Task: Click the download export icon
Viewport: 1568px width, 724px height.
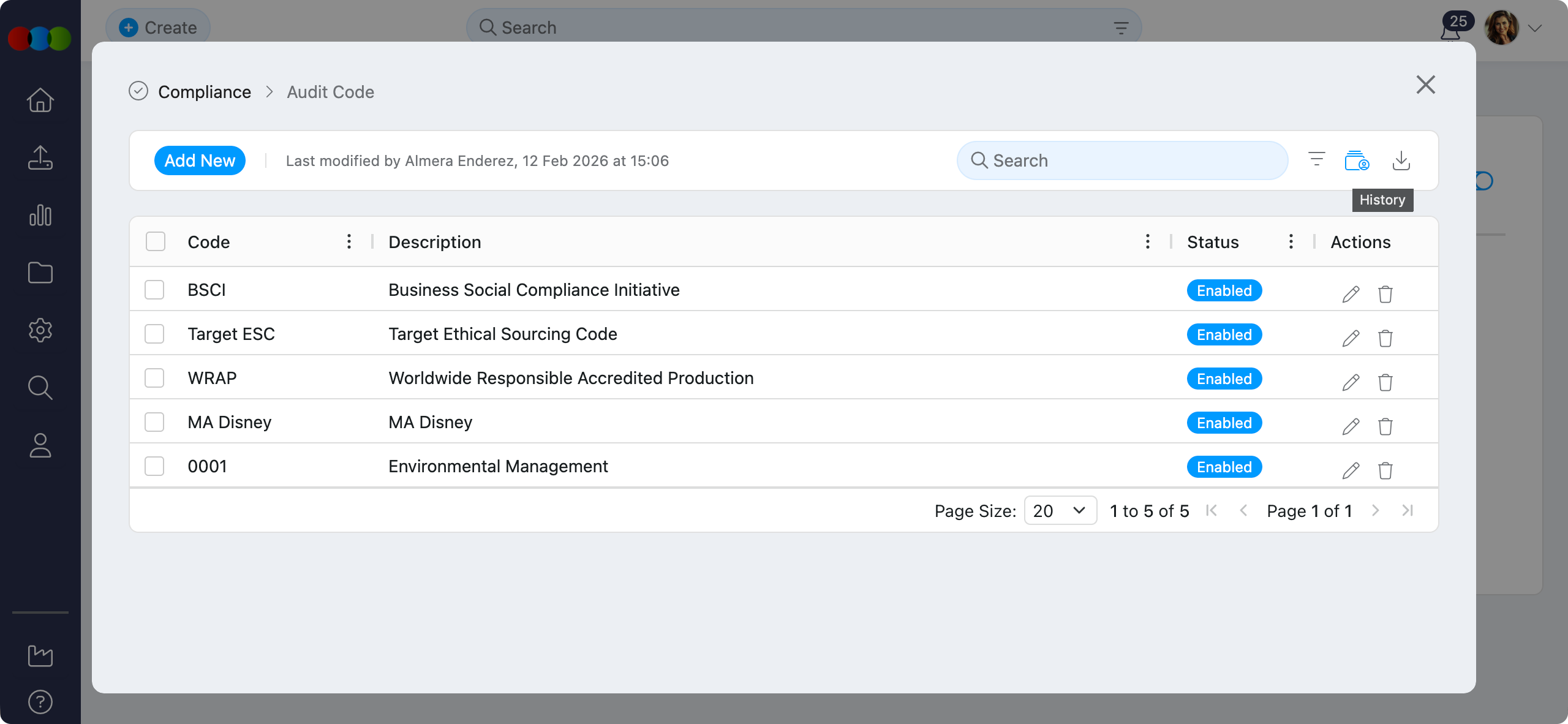Action: [x=1401, y=160]
